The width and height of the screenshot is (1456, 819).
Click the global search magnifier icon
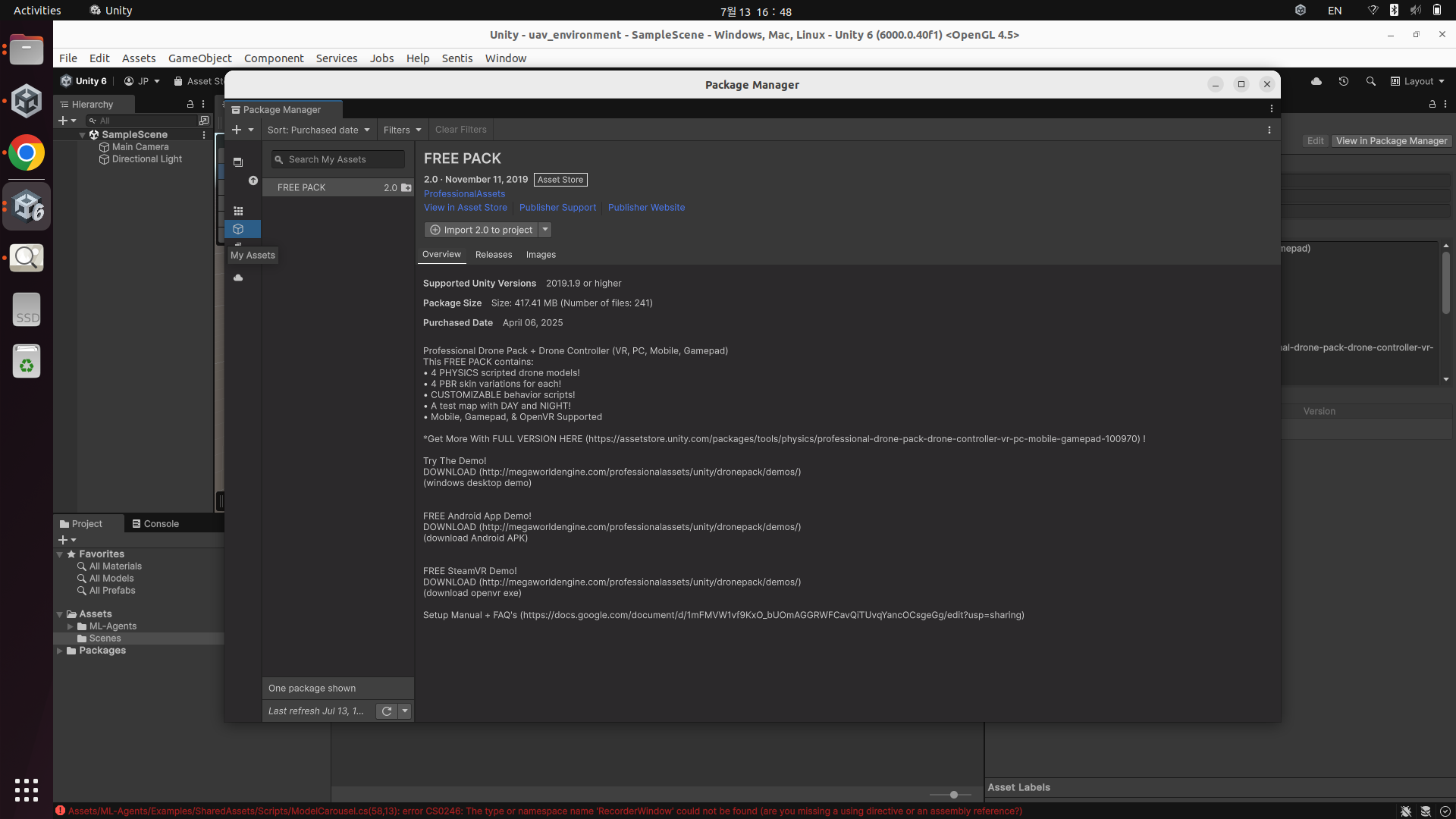[x=1370, y=81]
